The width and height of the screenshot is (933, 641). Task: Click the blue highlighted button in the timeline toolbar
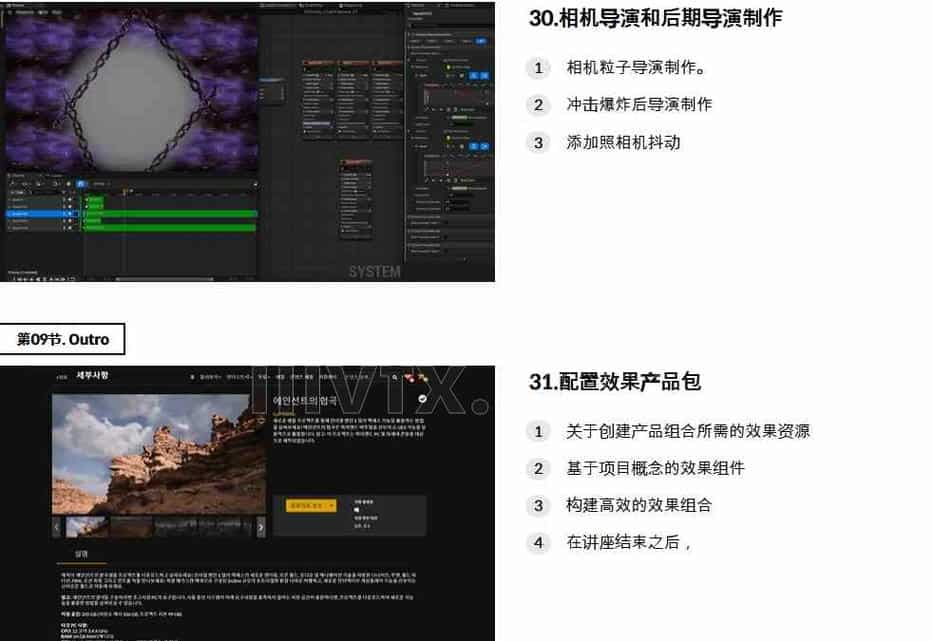pos(81,184)
